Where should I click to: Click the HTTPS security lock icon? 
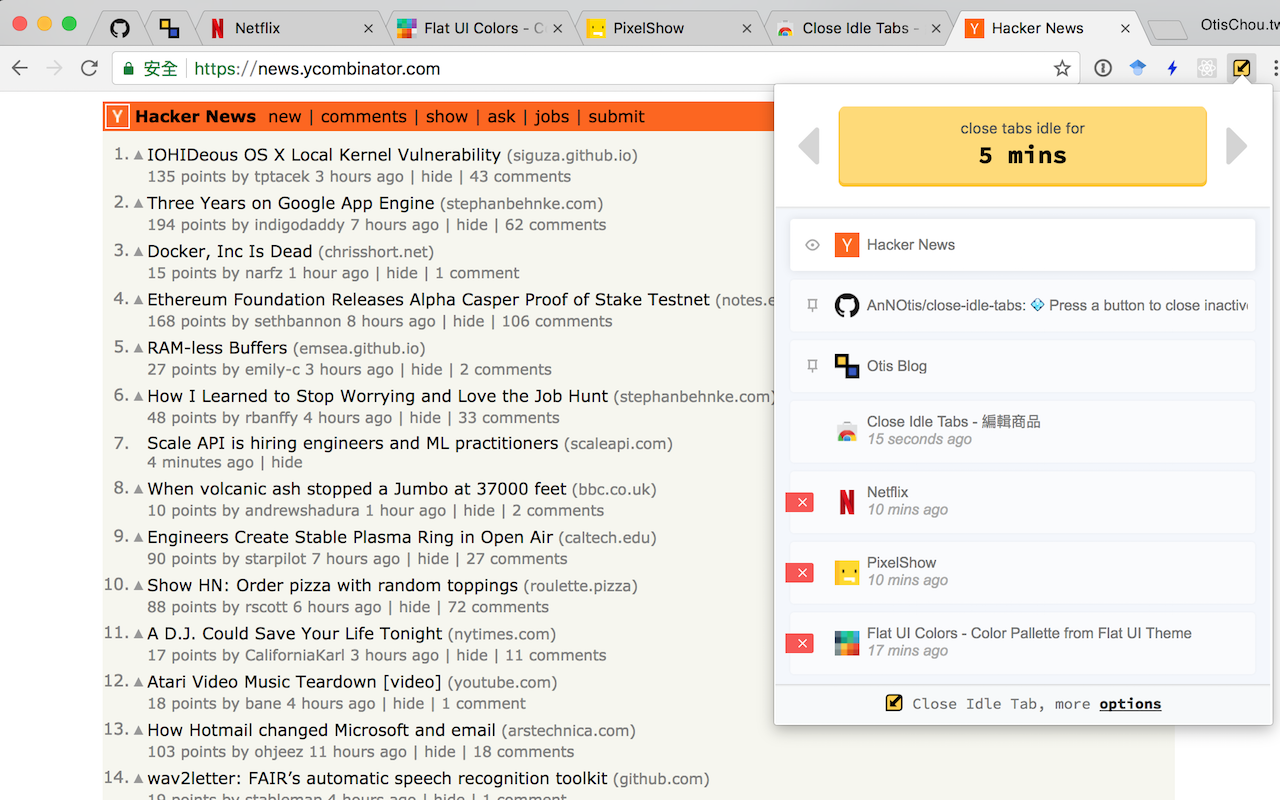[x=131, y=69]
